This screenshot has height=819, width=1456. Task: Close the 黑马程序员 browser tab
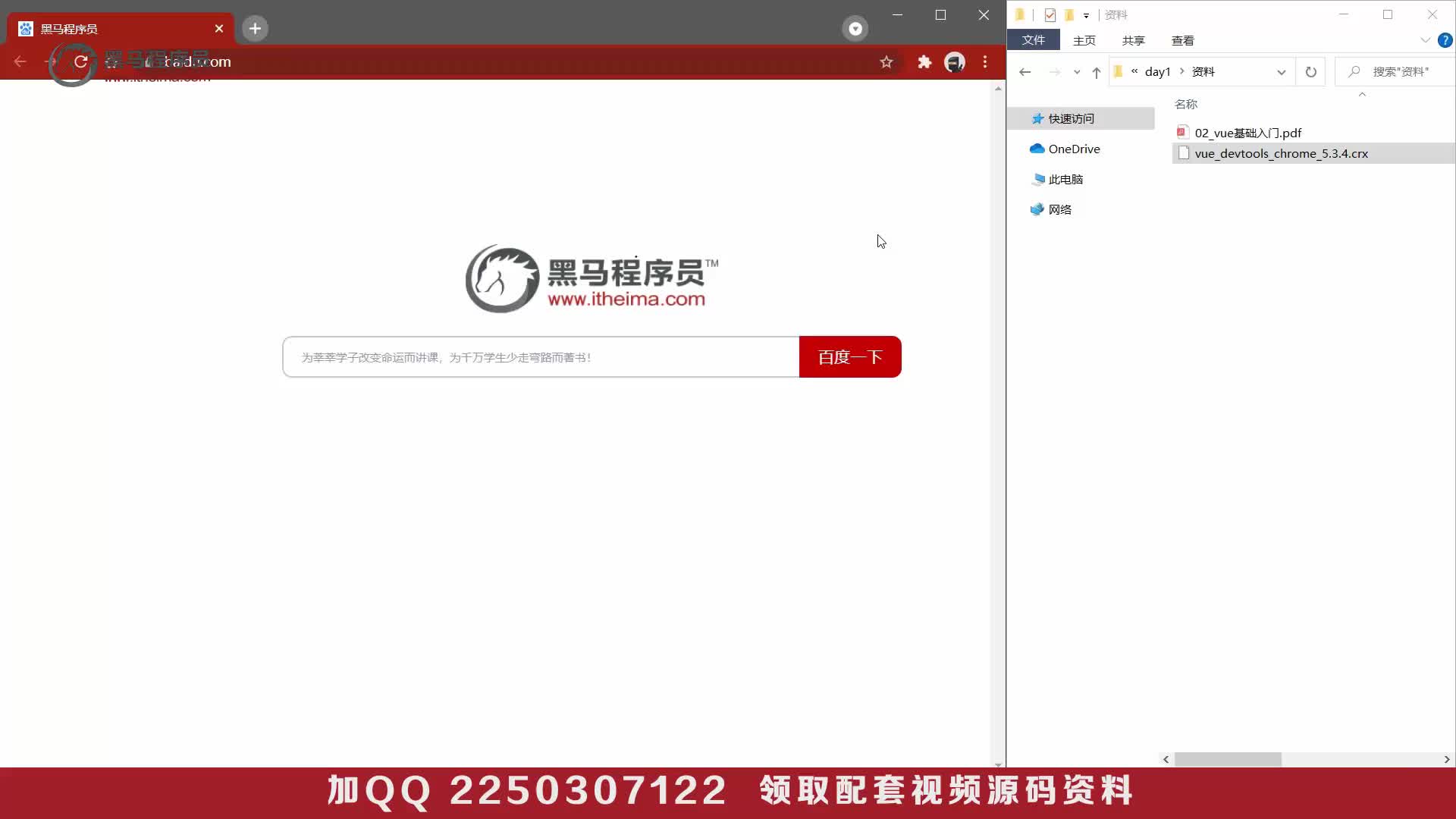coord(219,29)
